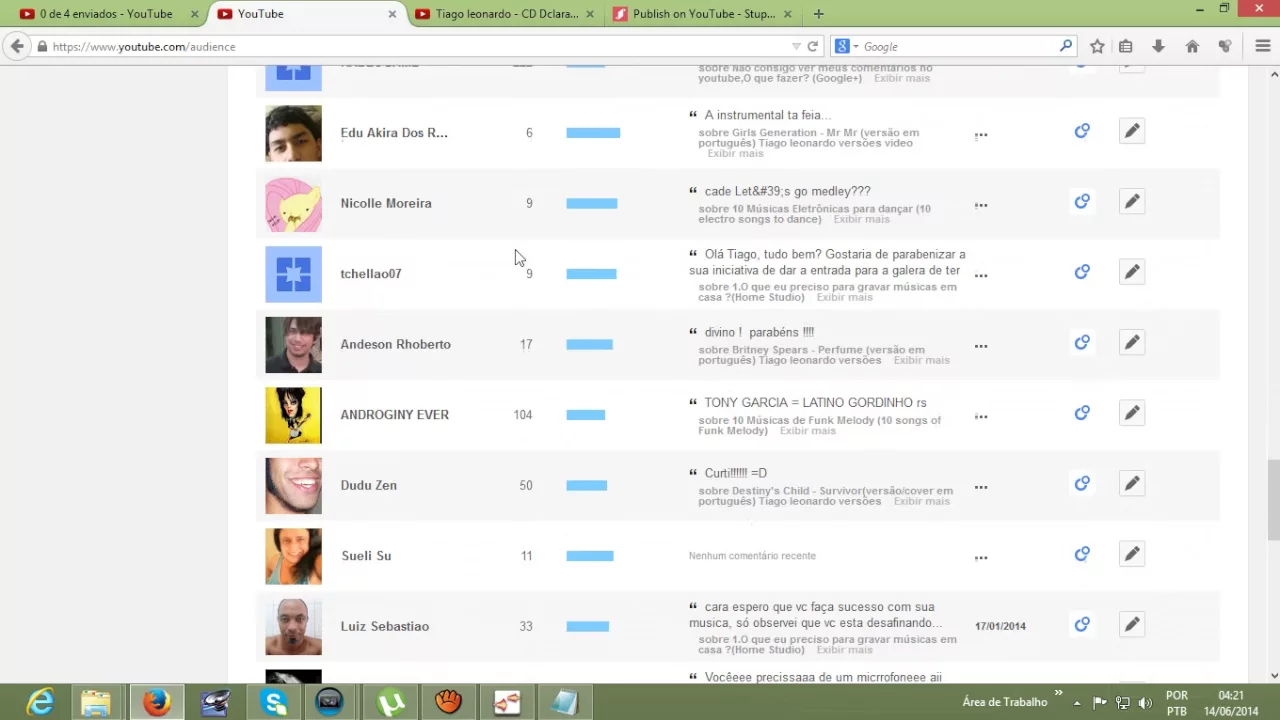Open Internet Explorer from the taskbar
1280x720 pixels.
(x=40, y=702)
